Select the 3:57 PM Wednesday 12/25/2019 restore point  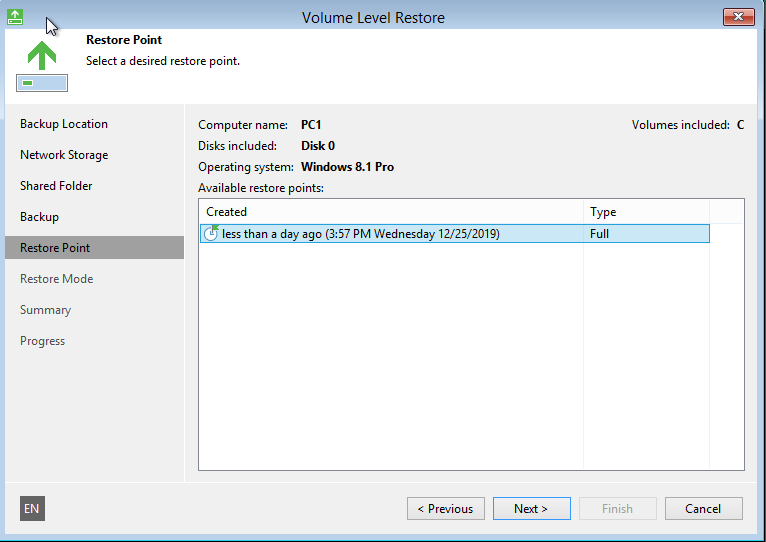(x=454, y=234)
